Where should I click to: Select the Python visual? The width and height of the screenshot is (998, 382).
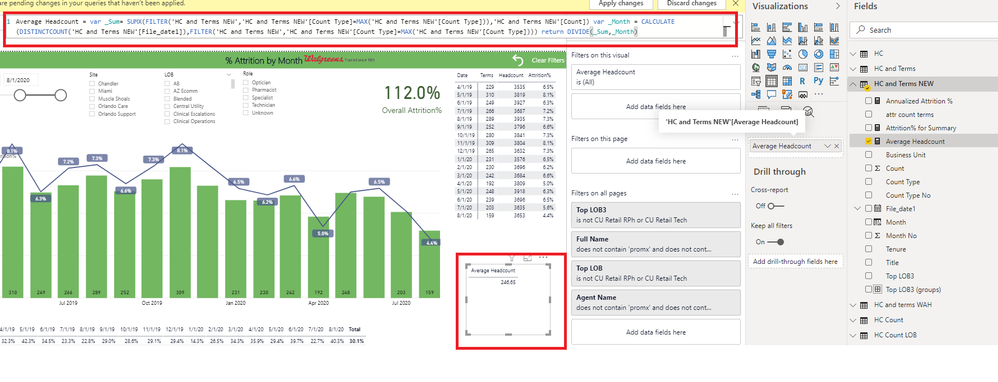(819, 81)
